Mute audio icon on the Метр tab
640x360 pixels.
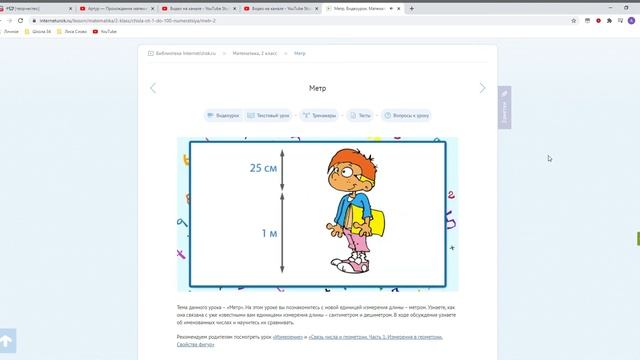click(391, 9)
